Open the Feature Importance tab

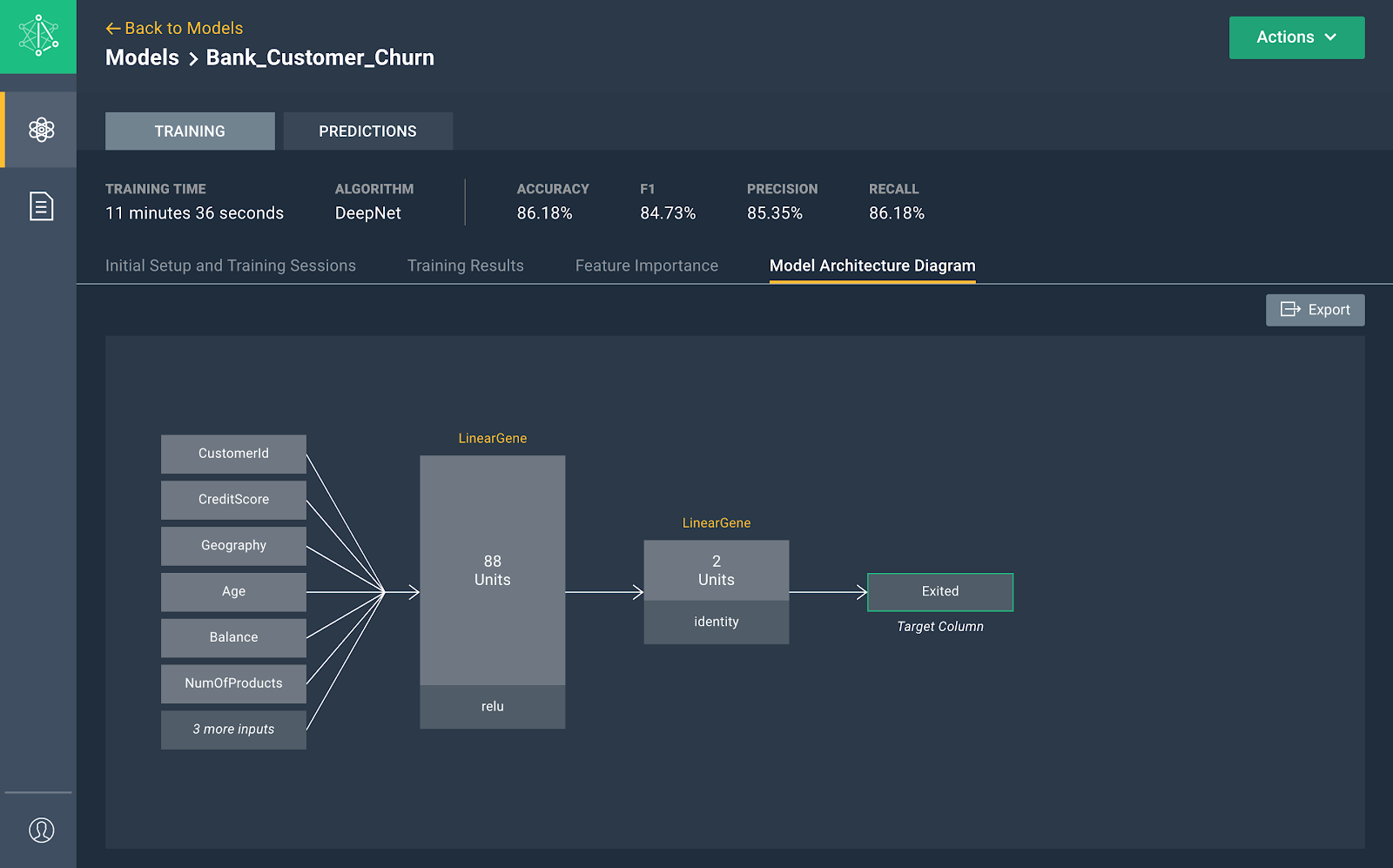point(647,266)
